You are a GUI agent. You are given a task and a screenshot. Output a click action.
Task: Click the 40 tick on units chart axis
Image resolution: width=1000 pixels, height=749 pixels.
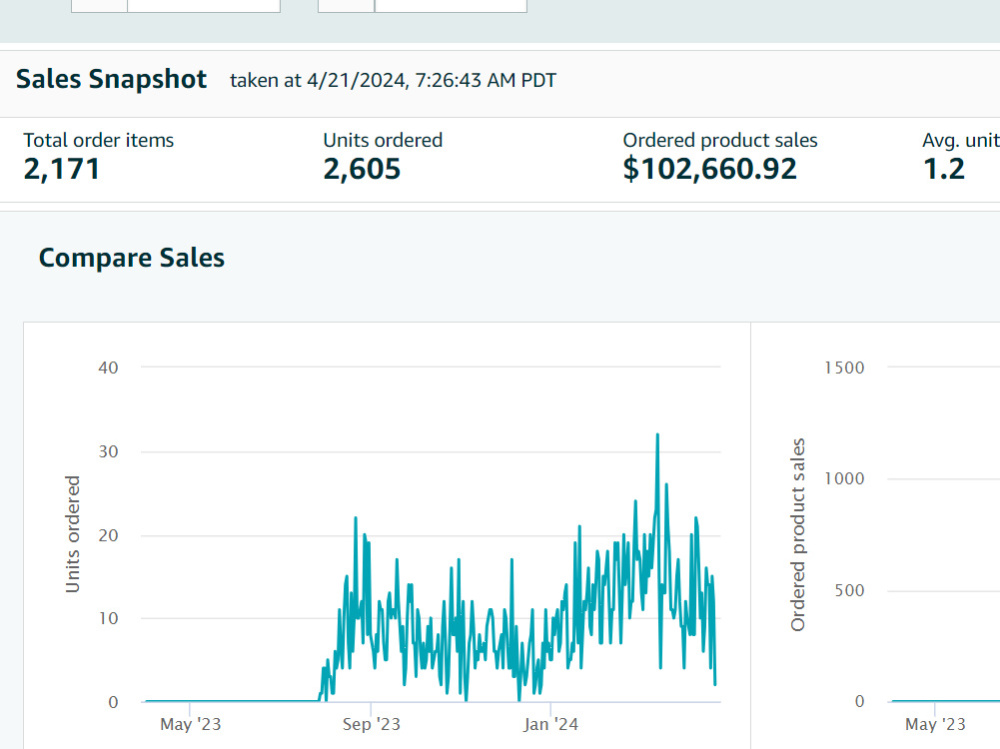108,367
